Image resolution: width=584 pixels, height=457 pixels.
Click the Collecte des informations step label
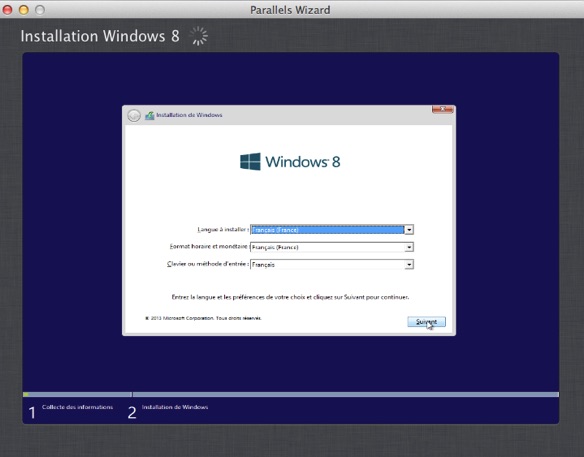click(77, 407)
